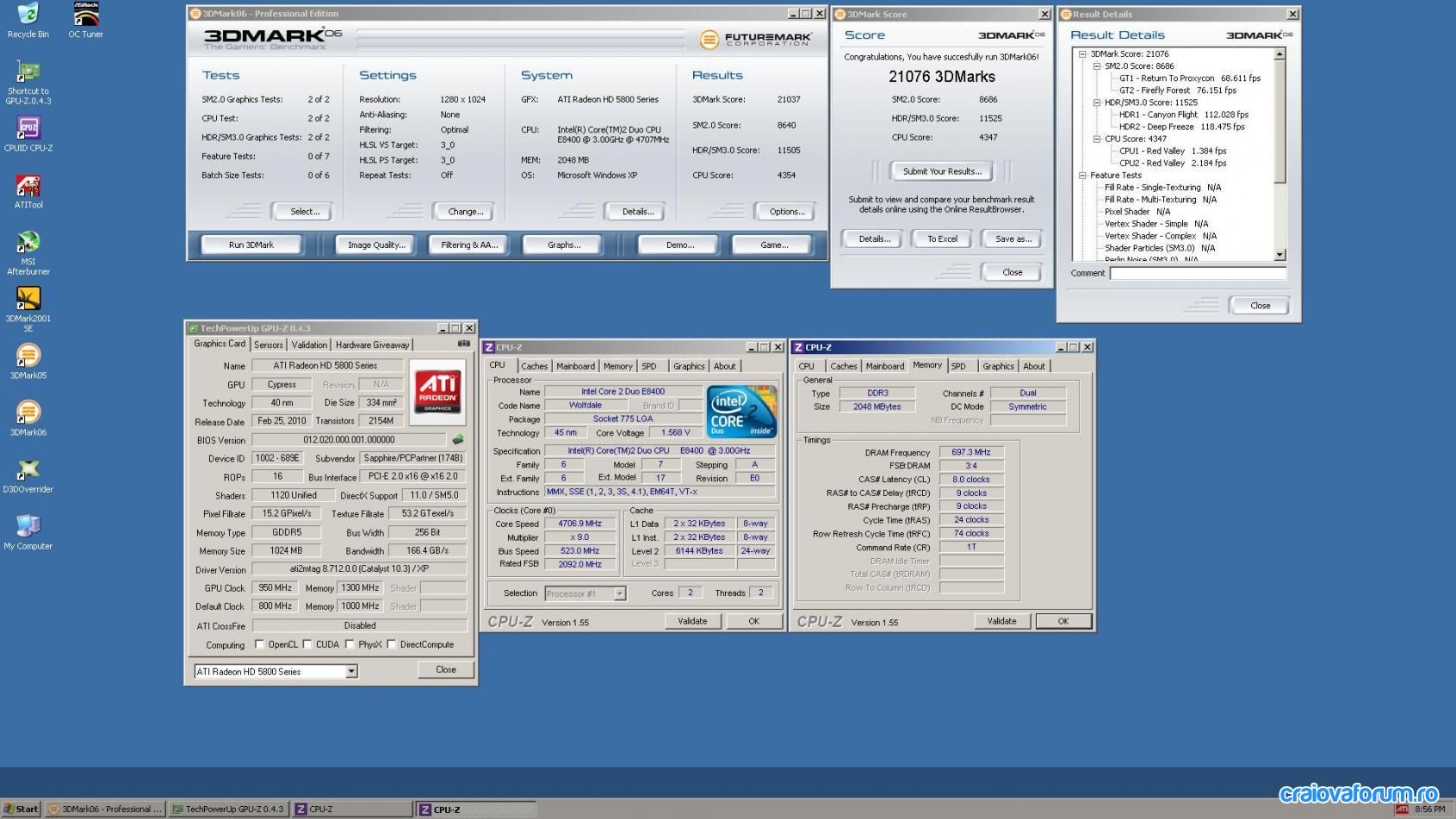Switch to the Sensors tab in GPU-Z
Image resolution: width=1456 pixels, height=819 pixels.
tap(268, 345)
